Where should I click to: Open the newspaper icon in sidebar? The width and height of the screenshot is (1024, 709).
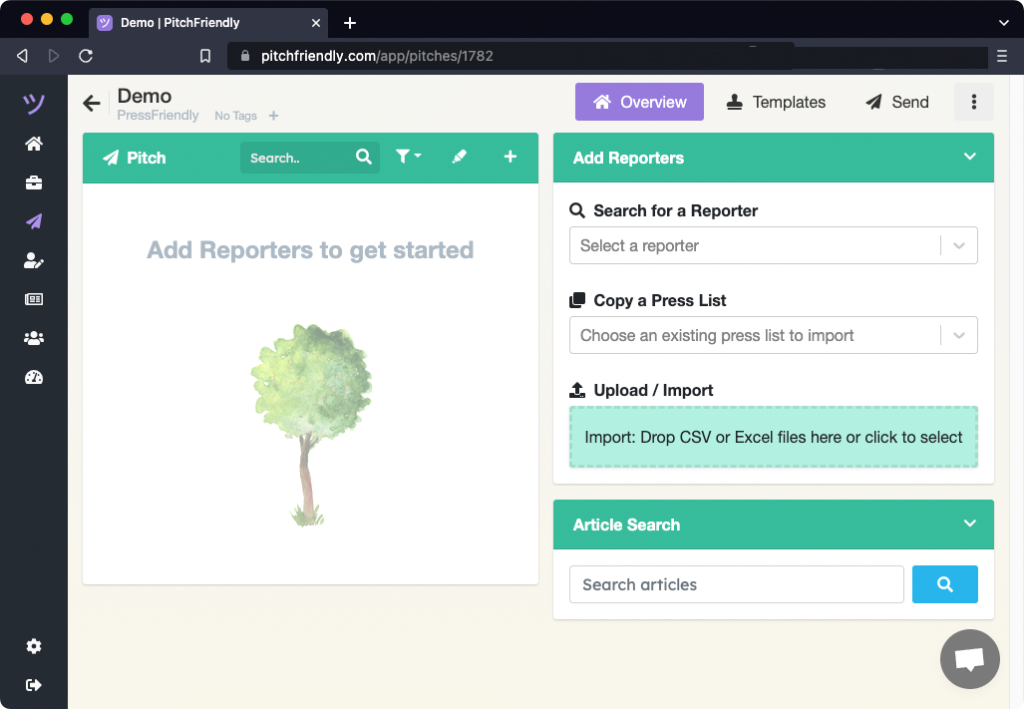point(34,300)
